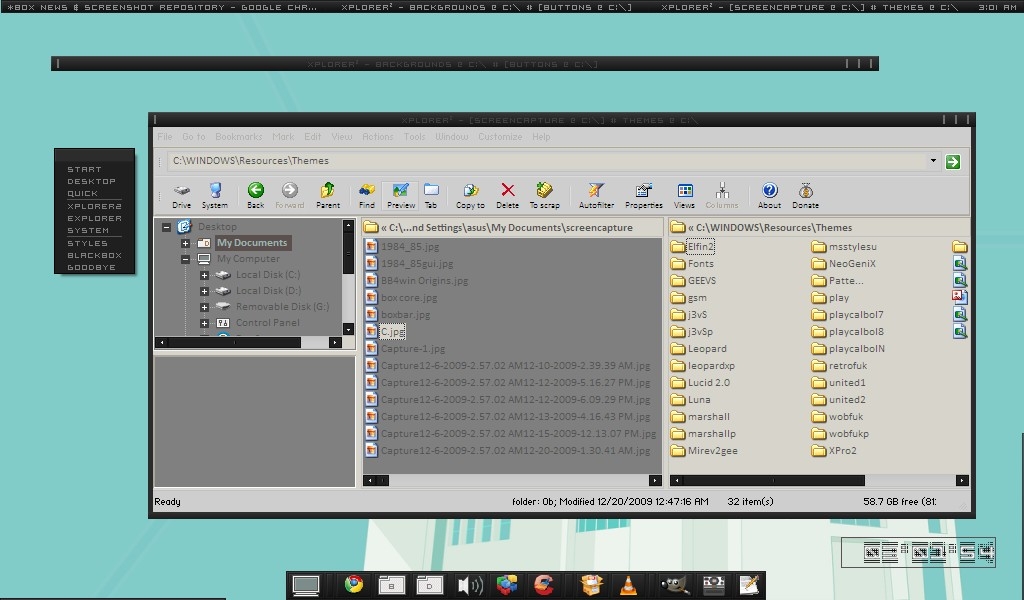1024x600 pixels.
Task: Open the D folder dock icon
Action: (429, 585)
